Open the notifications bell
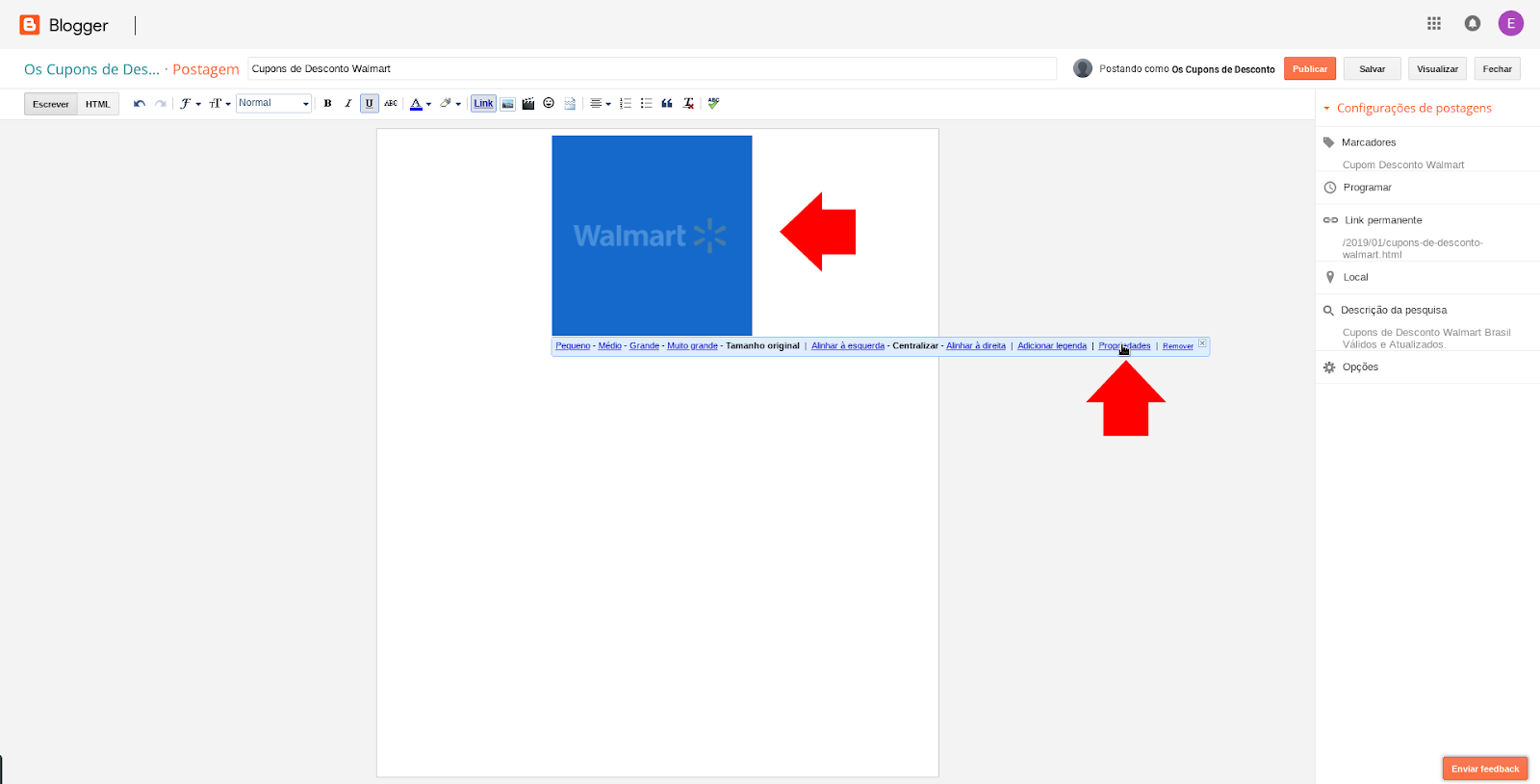1540x784 pixels. [x=1473, y=23]
